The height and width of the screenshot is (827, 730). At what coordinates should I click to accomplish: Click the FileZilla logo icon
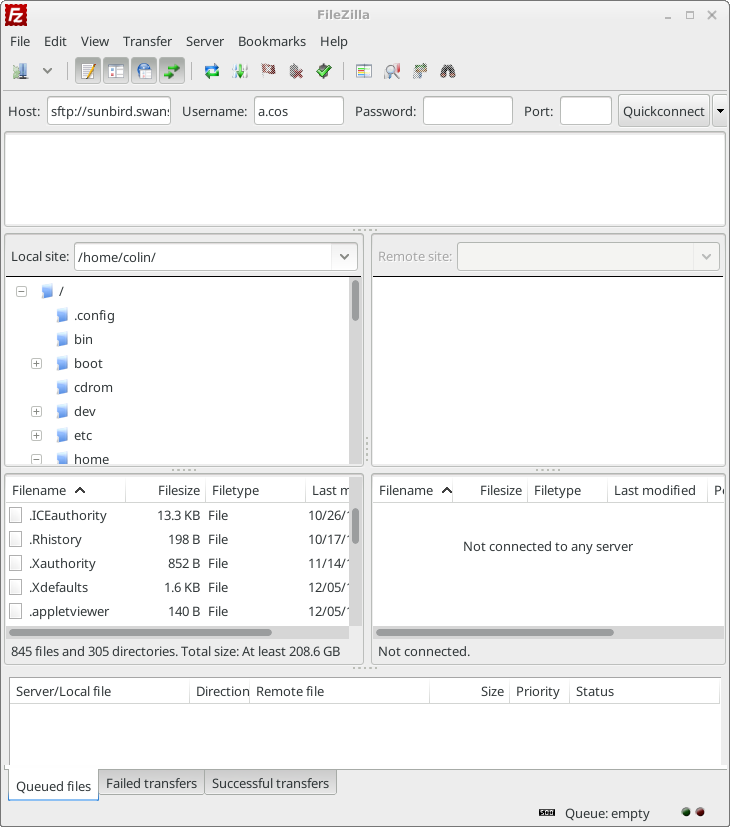16,15
